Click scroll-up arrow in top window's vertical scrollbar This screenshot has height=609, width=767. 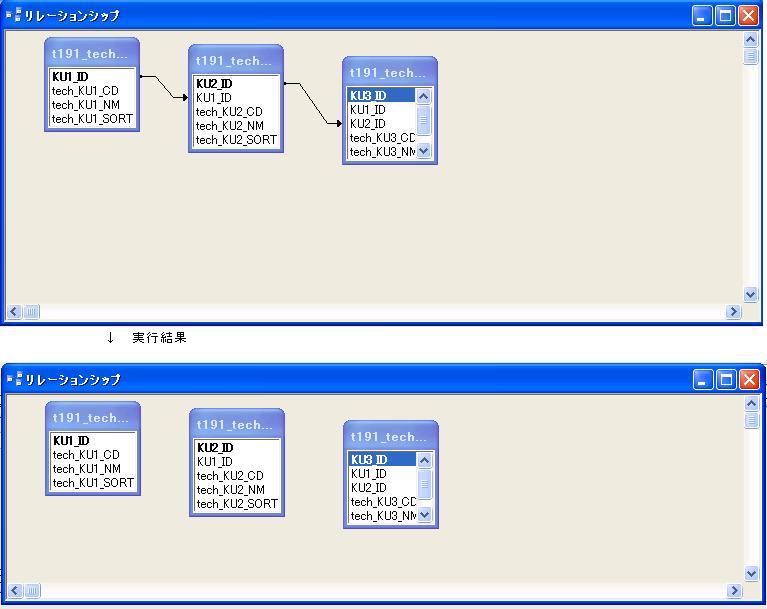751,40
